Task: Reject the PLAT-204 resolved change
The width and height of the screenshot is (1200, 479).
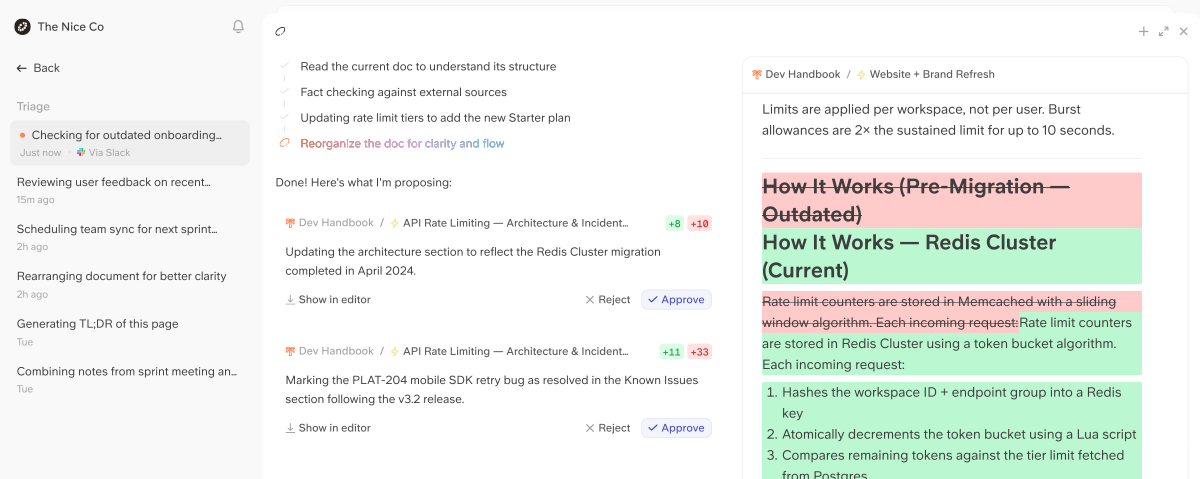Action: [x=607, y=428]
